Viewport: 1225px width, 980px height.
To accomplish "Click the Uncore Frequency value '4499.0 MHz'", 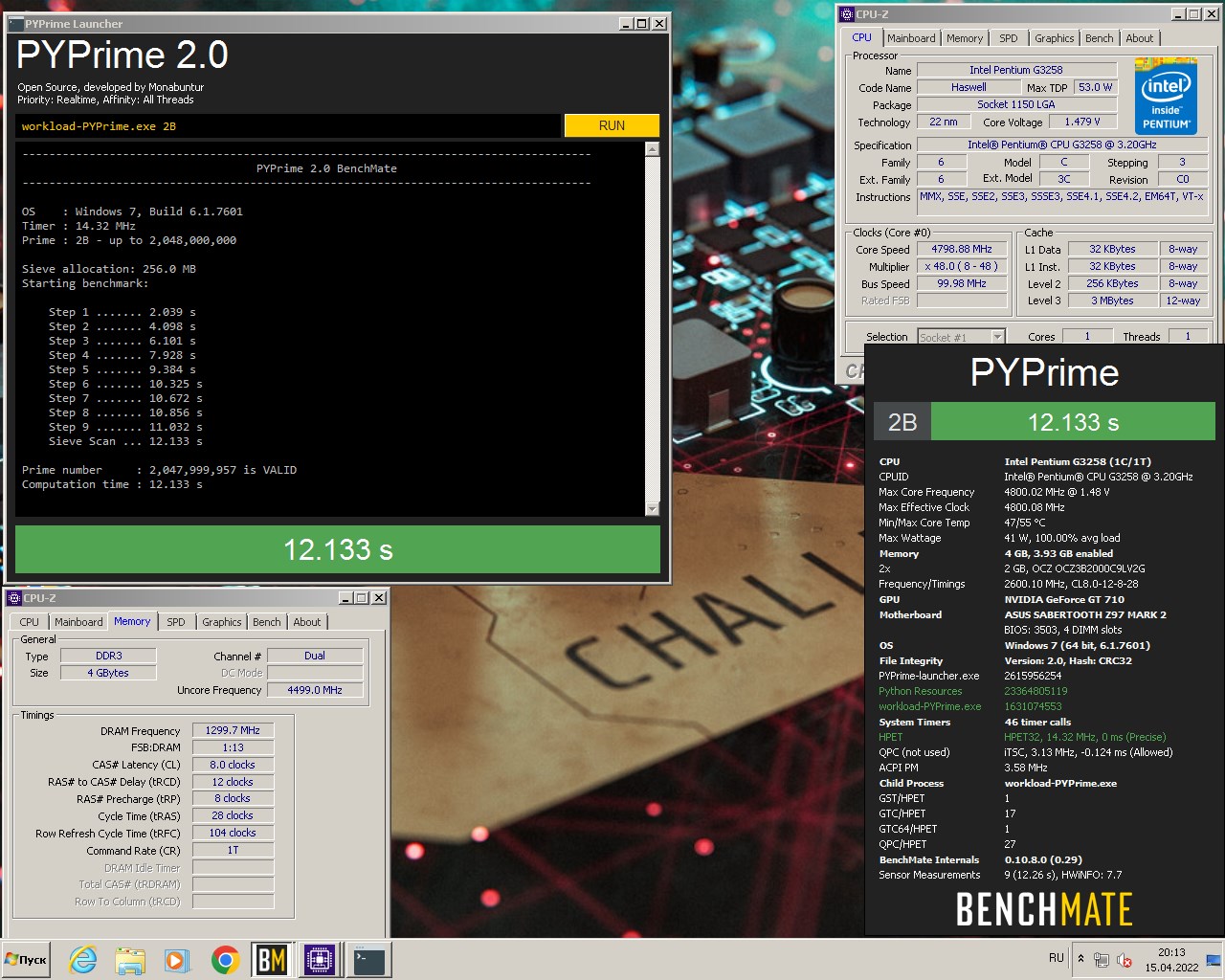I will point(315,690).
